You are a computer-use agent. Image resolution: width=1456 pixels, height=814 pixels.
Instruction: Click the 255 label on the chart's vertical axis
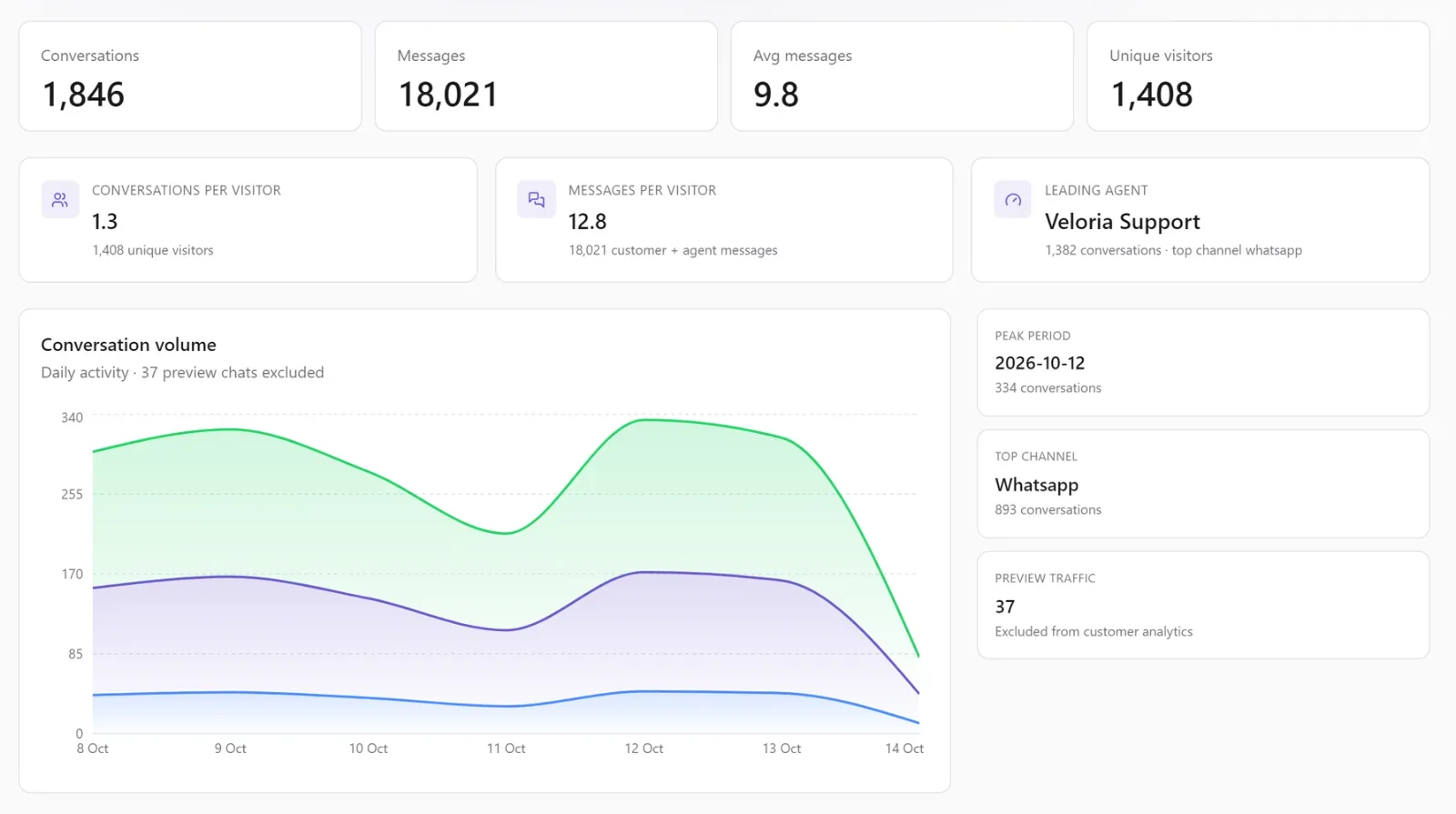click(72, 494)
